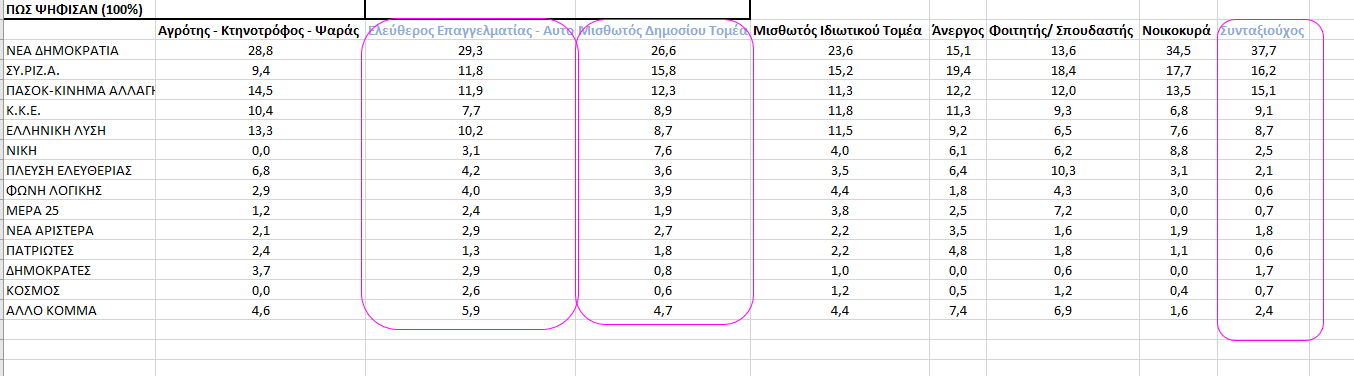
Task: Click '15,8' in the ΣΥ.ΡΙΖ.Α. row
Action: click(663, 71)
